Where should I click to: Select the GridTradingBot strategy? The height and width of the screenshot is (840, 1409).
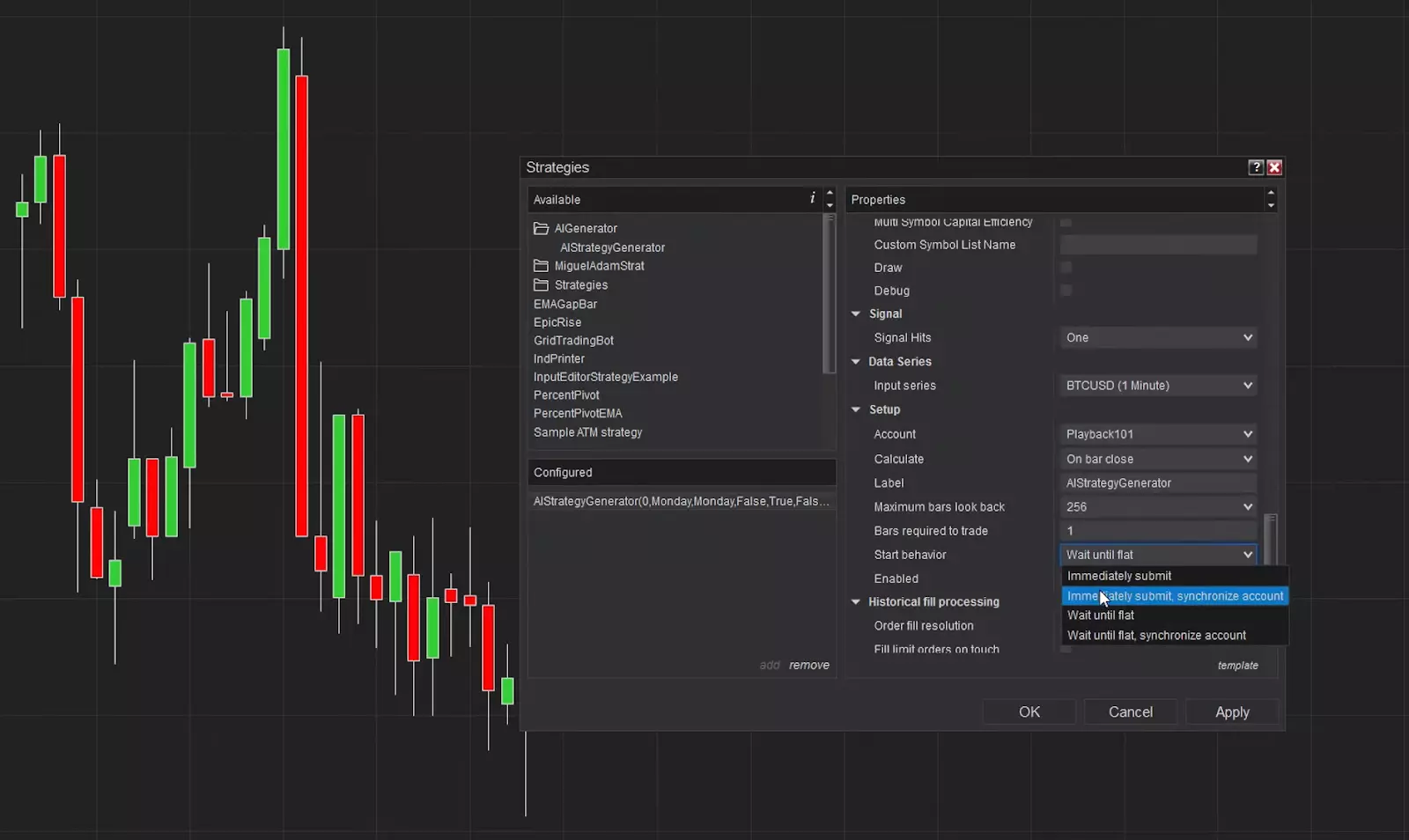click(x=573, y=341)
